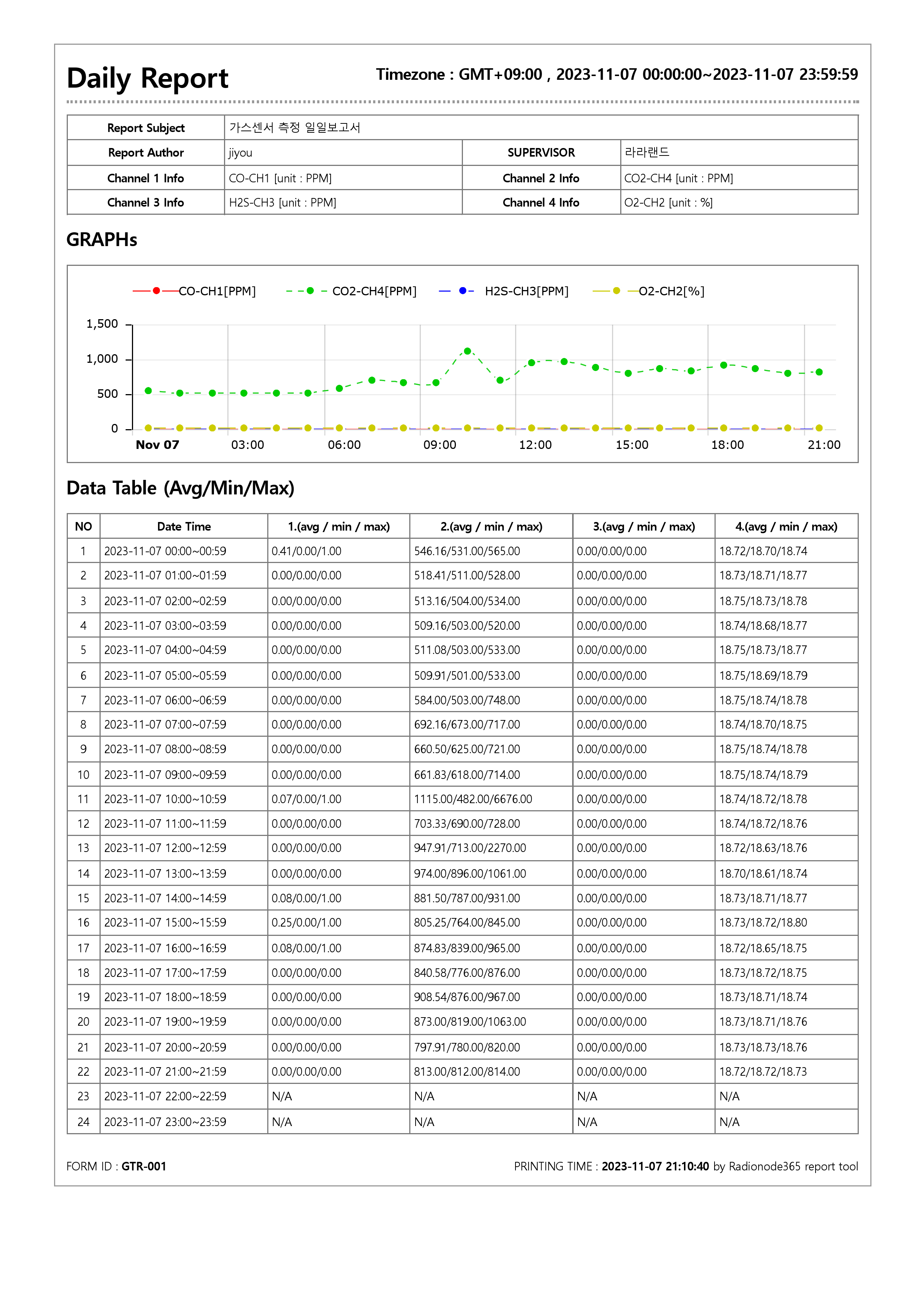Click the 'Data Table (Avg/Min/Max)' heading
The height and width of the screenshot is (1308, 924).
coord(180,488)
